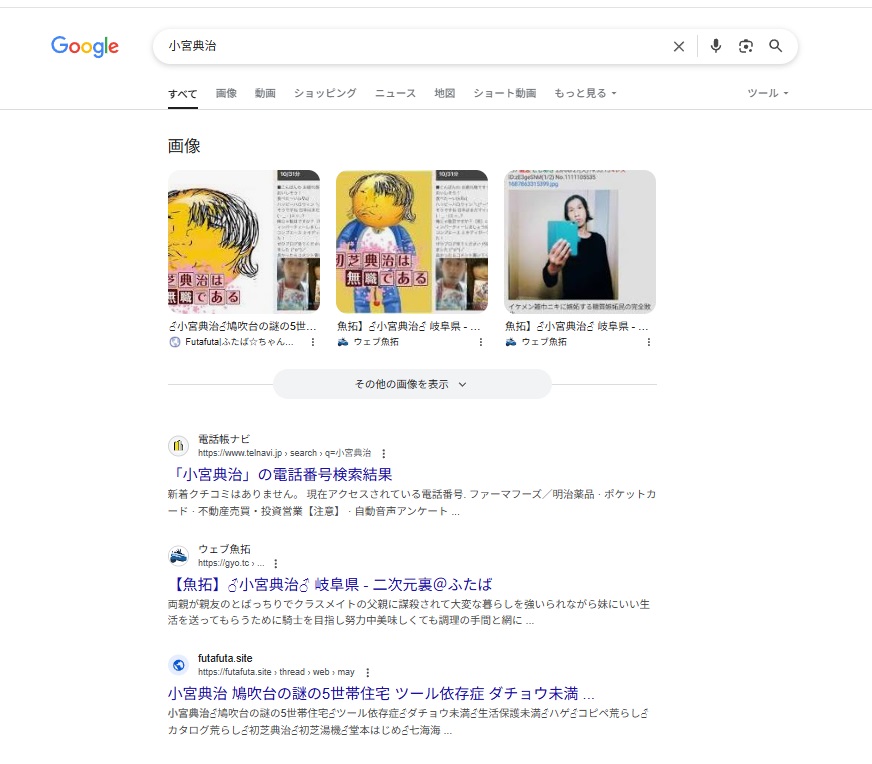Viewport: 872px width, 764px height.
Task: Clear the search box with X icon
Action: click(x=678, y=47)
